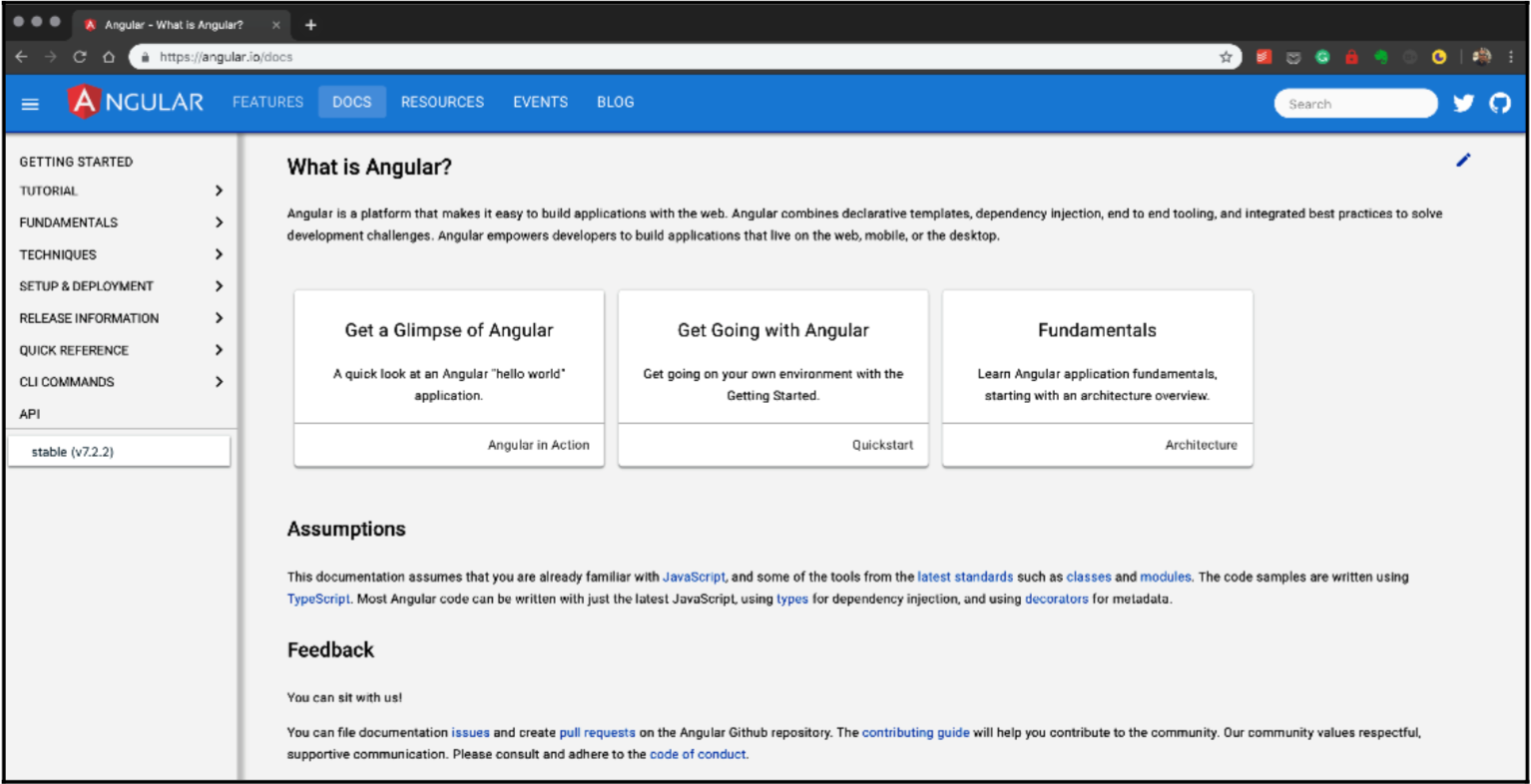The height and width of the screenshot is (784, 1531).
Task: Open a new browser tab
Action: 310,25
